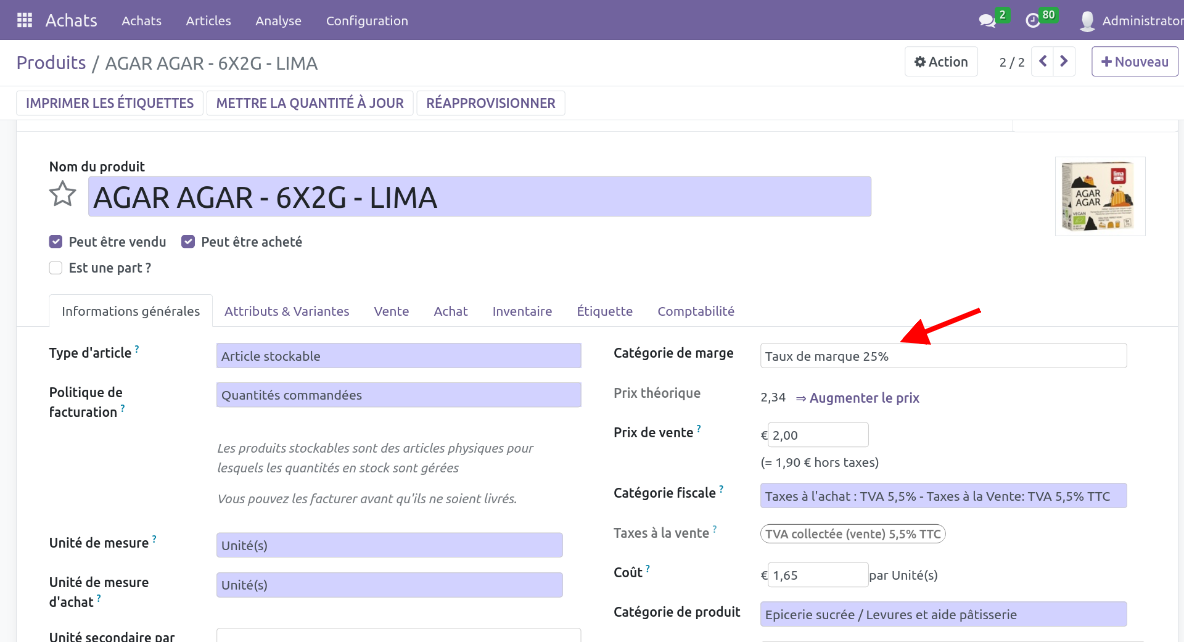Click the Achats app title

71,20
